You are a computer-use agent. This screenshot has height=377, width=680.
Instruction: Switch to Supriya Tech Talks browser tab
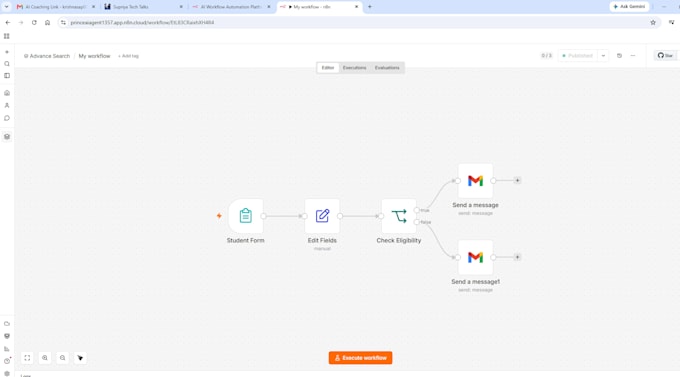[143, 7]
